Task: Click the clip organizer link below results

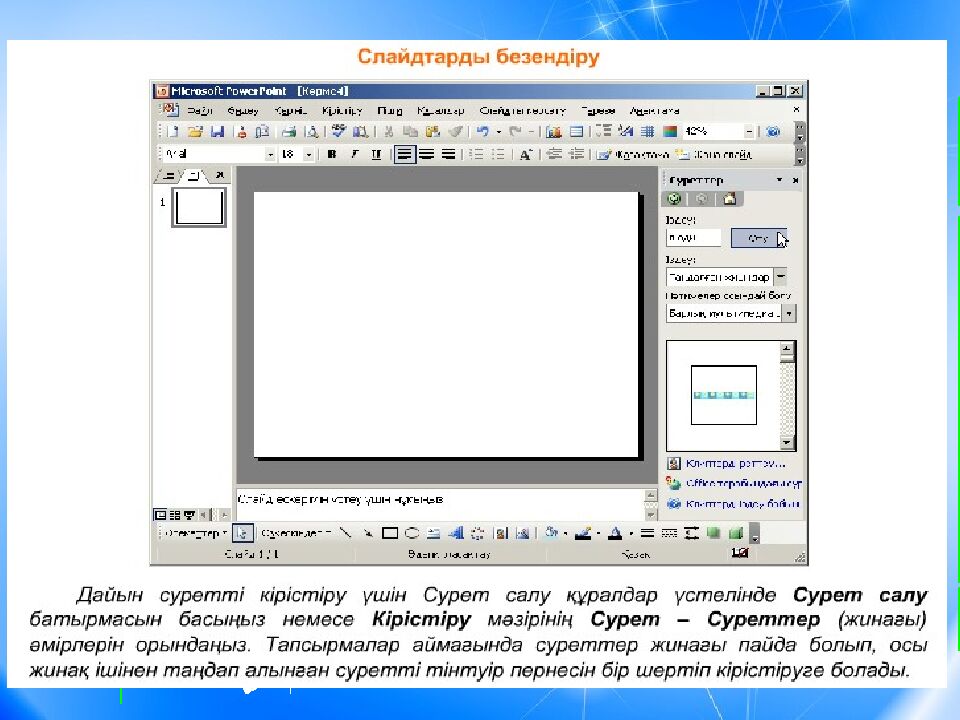Action: pos(735,464)
